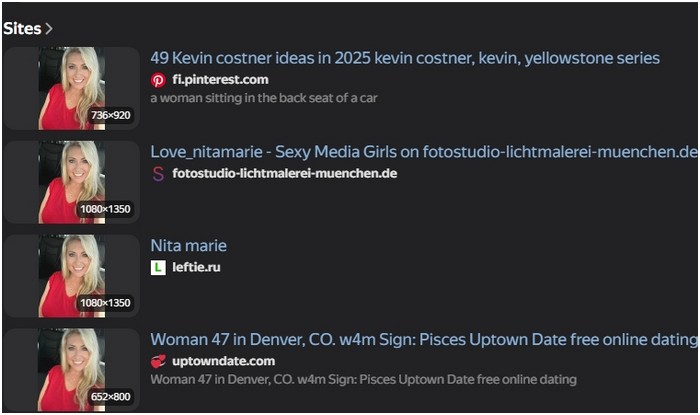Visit fotostudio-lichtmalerei-muenchen.de domain link
This screenshot has width=700, height=415.
[285, 174]
